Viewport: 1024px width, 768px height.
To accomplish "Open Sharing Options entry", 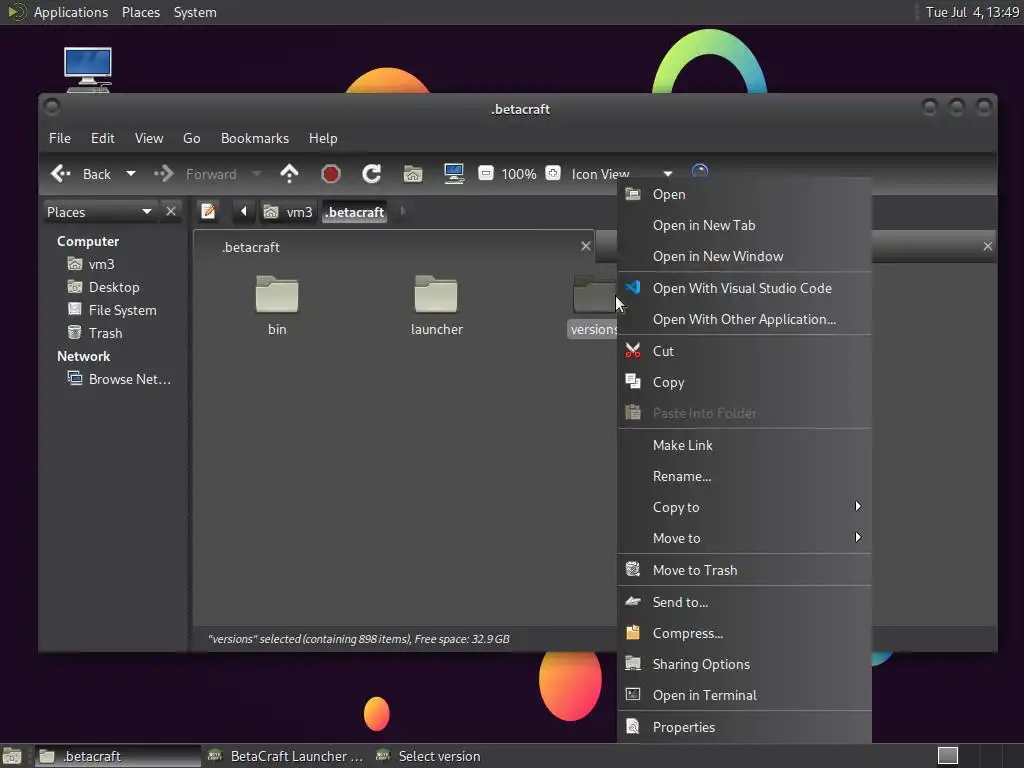I will click(x=744, y=664).
